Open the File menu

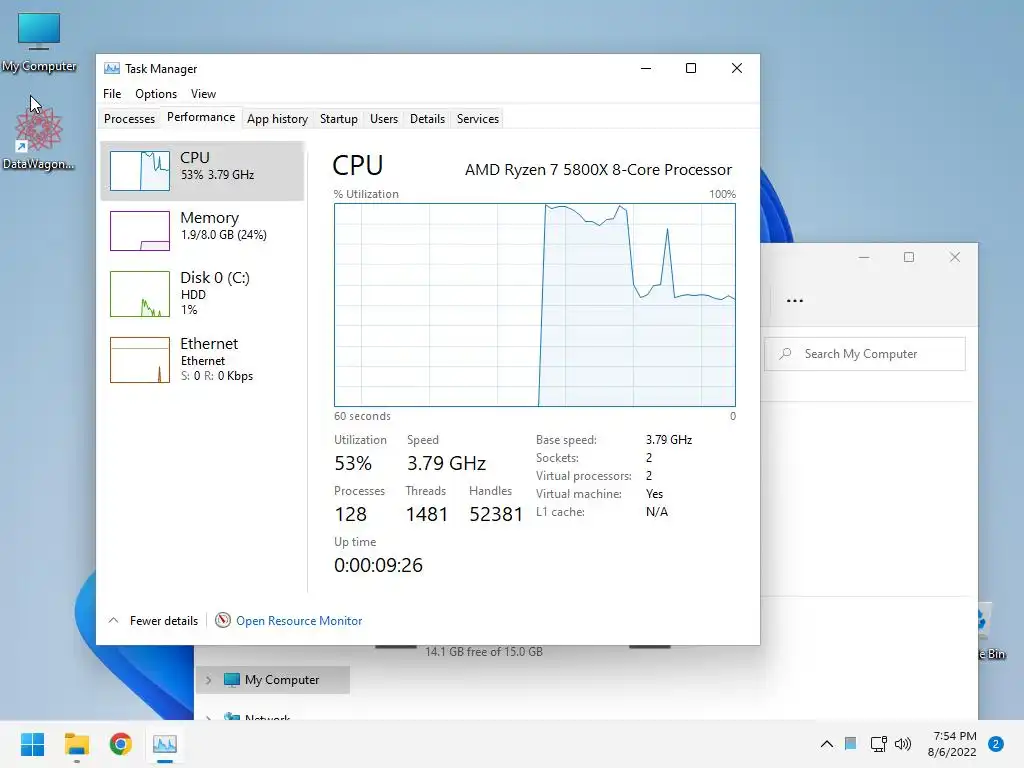[112, 94]
